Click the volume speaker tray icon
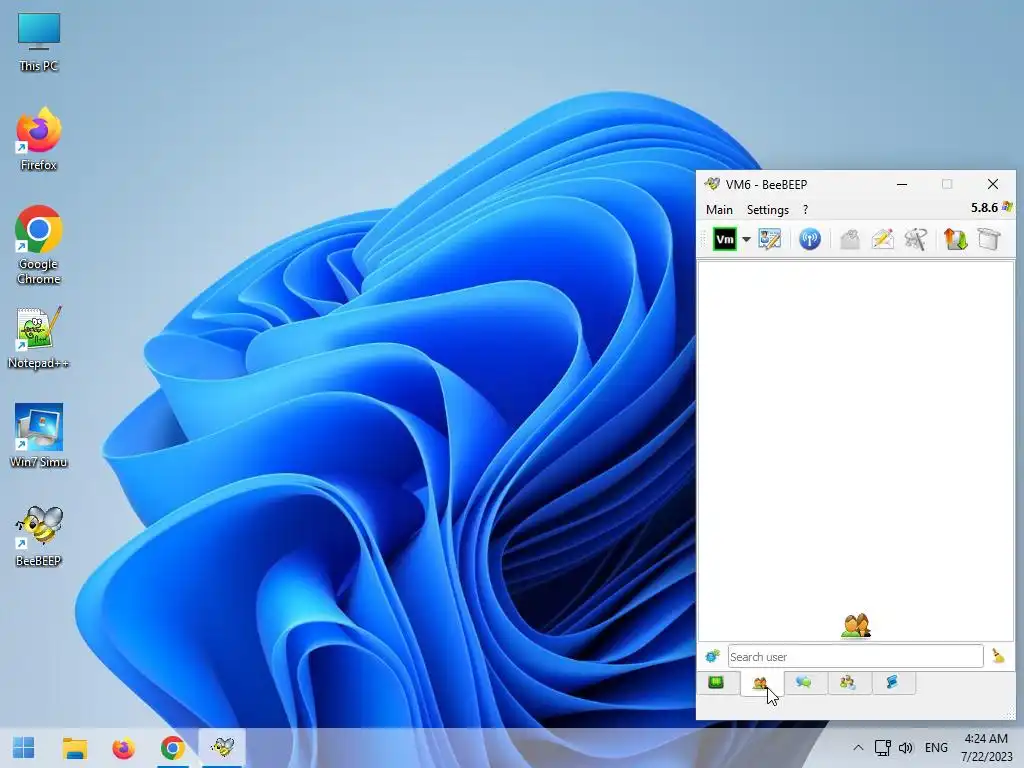This screenshot has height=768, width=1024. [x=906, y=748]
